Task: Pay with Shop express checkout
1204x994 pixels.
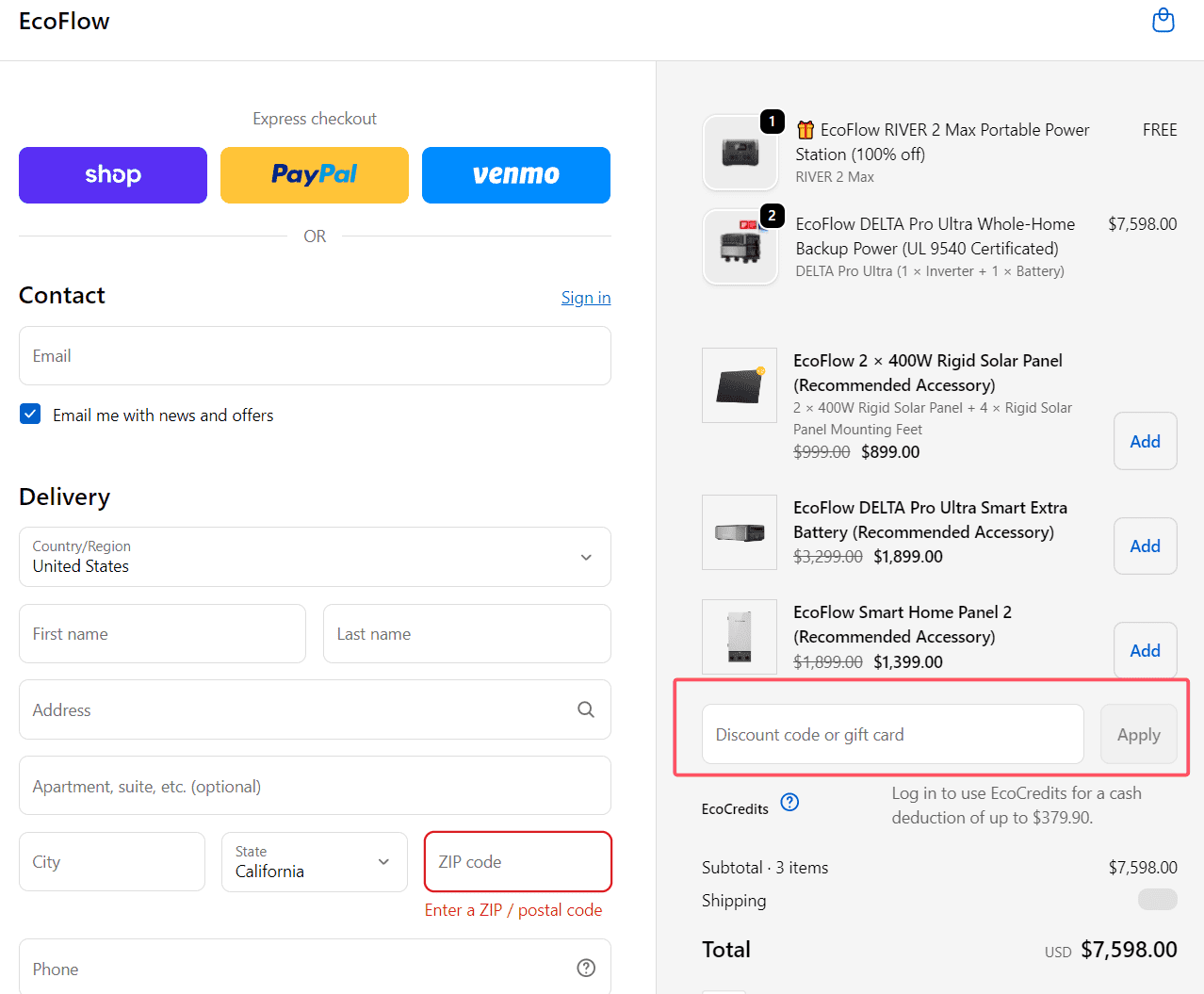Action: [113, 175]
